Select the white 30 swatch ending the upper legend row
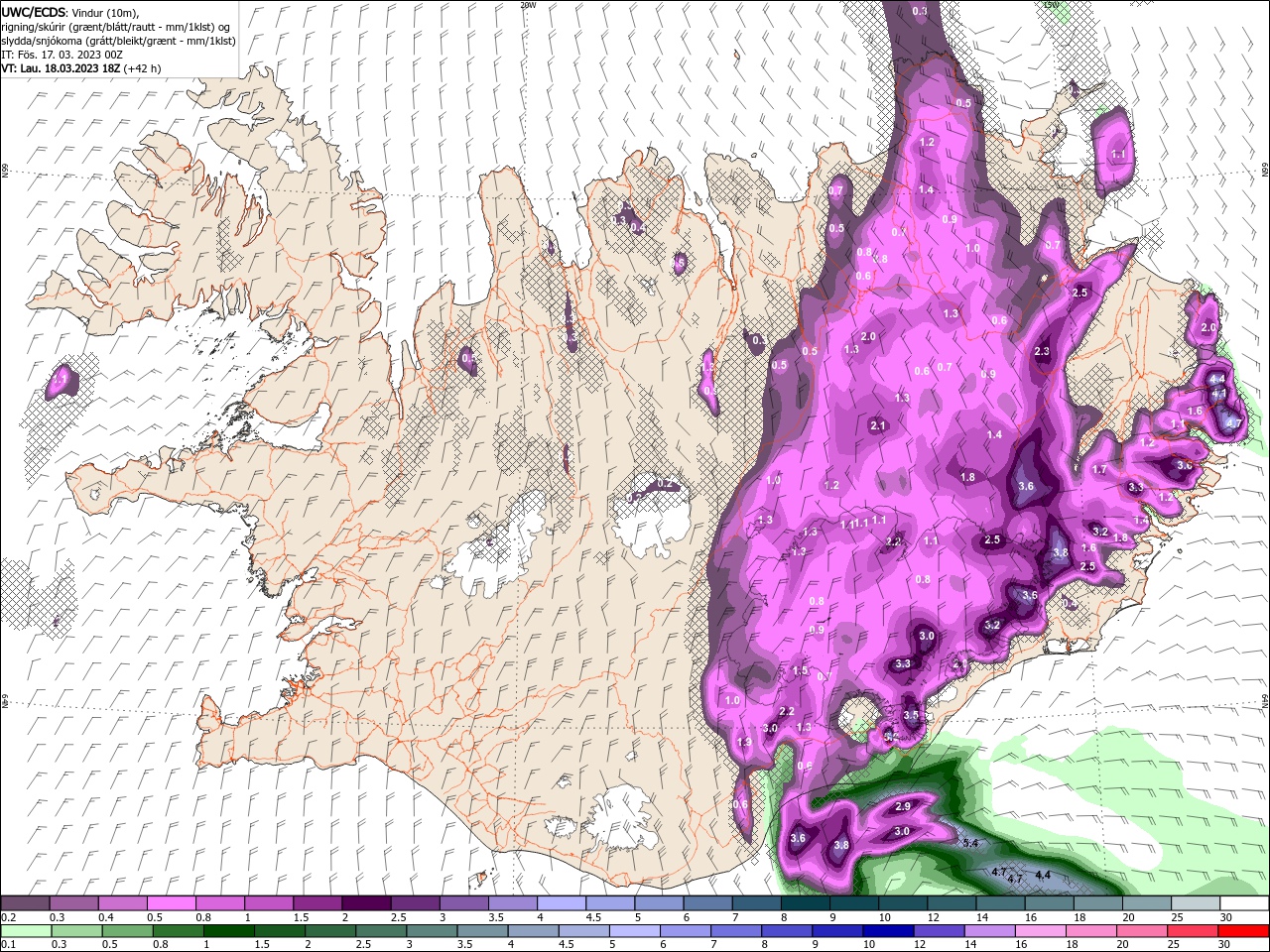The height and width of the screenshot is (952, 1270). [1243, 903]
